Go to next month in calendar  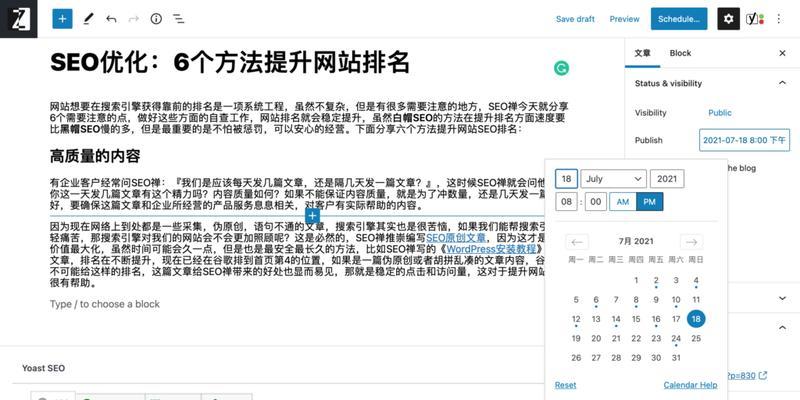tap(691, 241)
